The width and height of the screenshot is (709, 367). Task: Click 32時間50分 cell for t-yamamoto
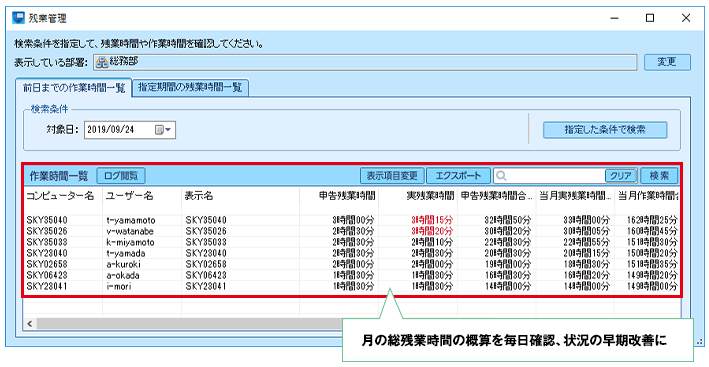(x=508, y=221)
